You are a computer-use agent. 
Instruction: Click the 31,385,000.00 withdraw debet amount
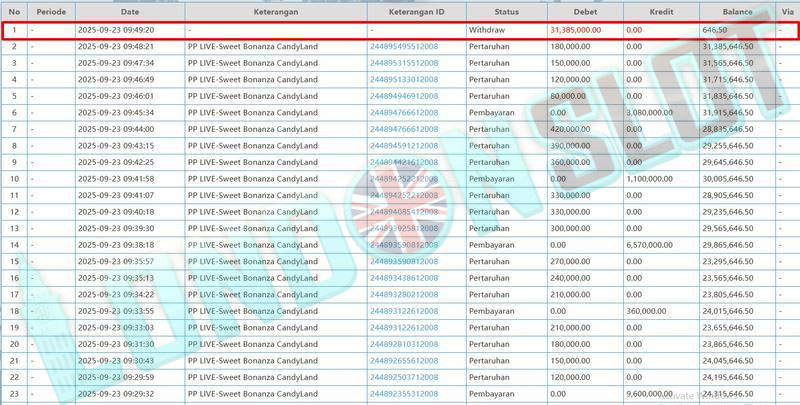coord(579,30)
